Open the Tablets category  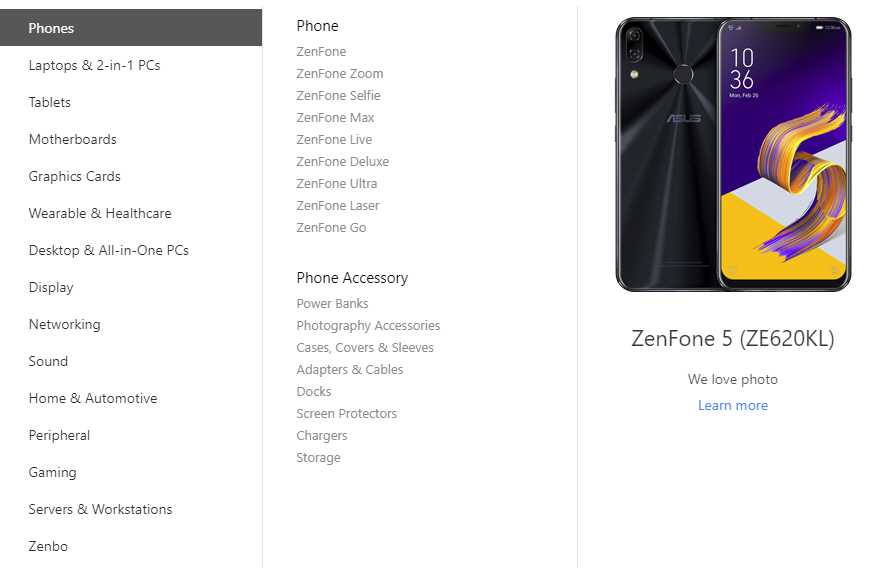tap(50, 102)
